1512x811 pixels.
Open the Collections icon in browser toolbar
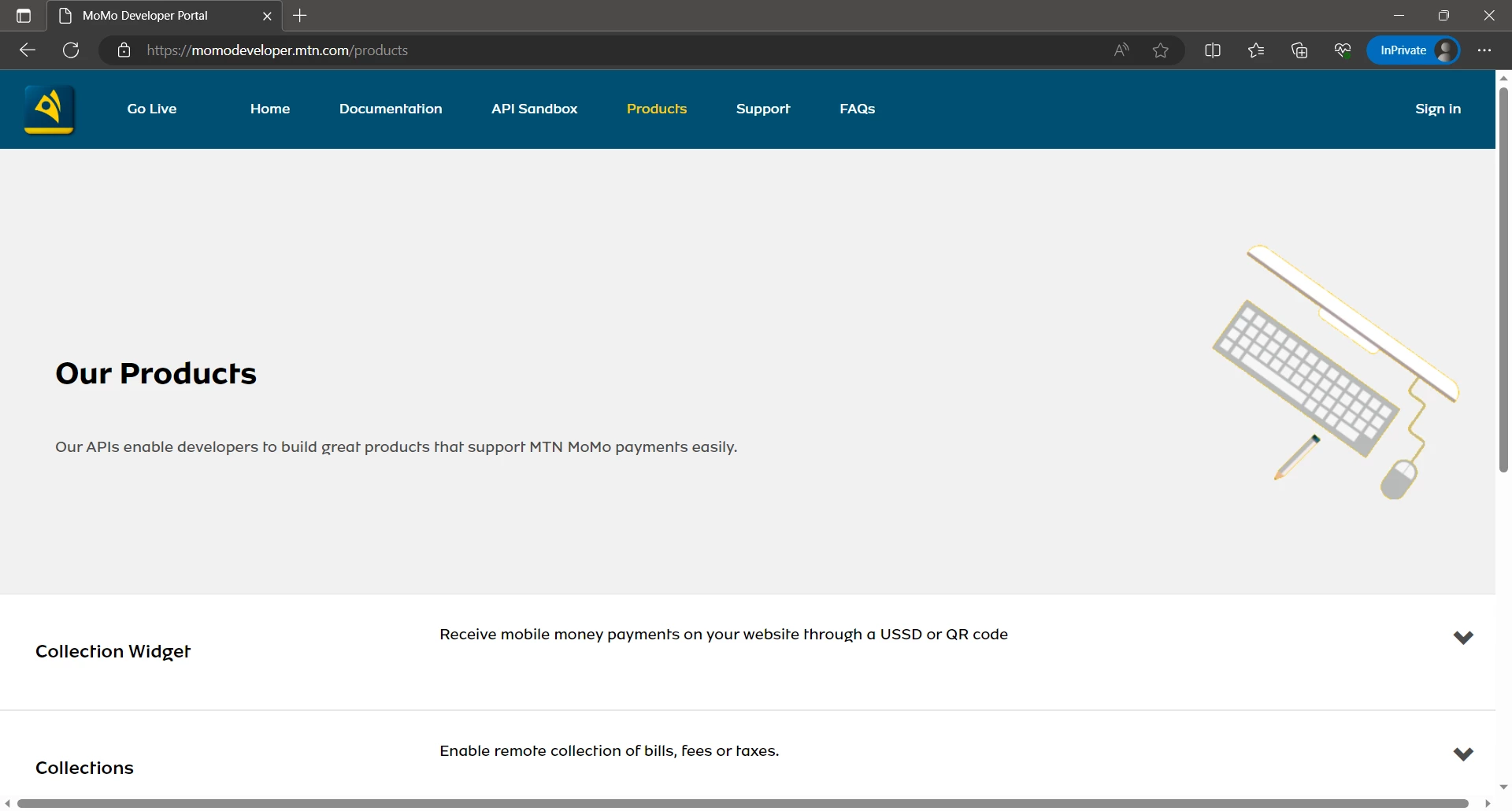point(1299,50)
